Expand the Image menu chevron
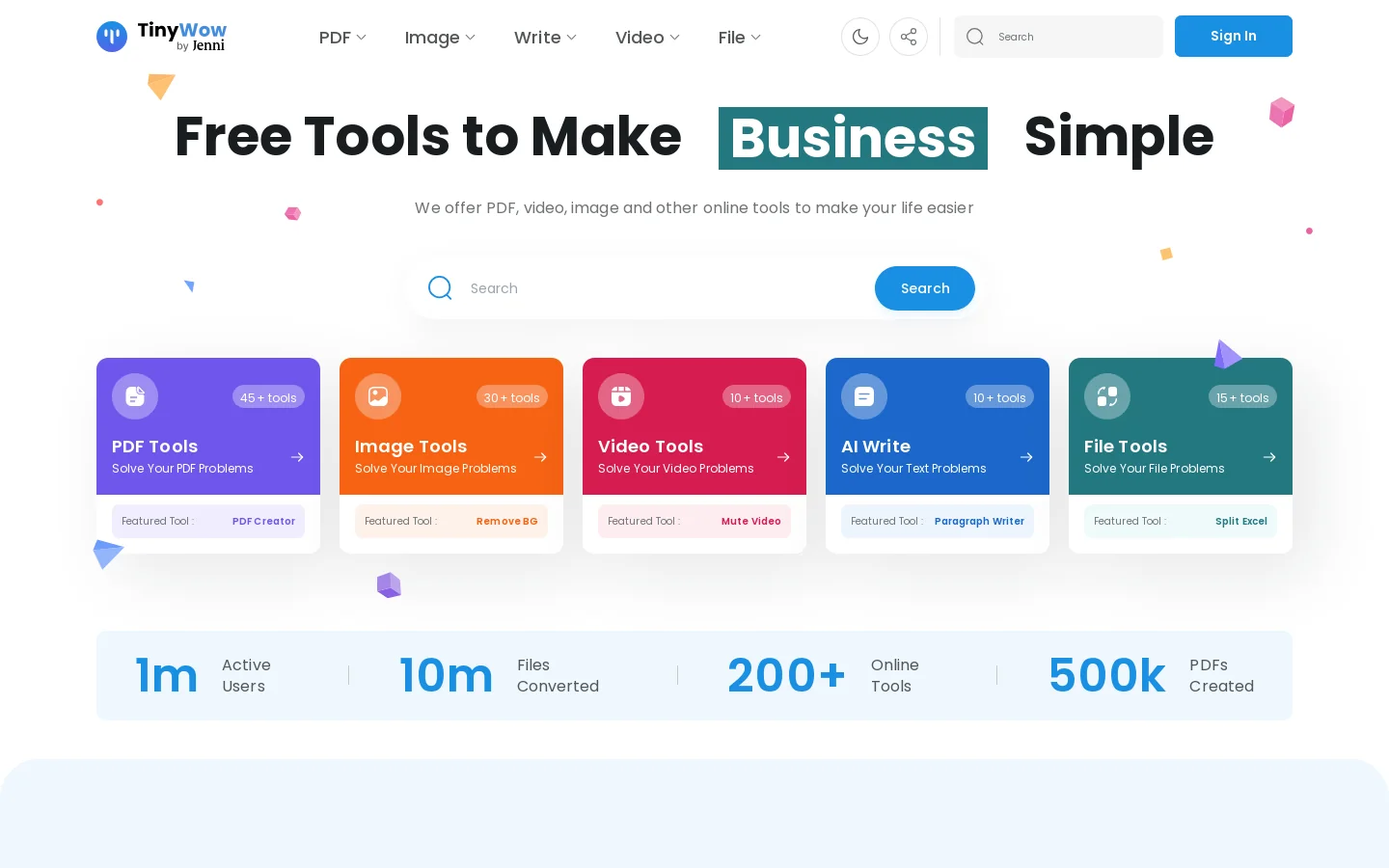 tap(471, 38)
